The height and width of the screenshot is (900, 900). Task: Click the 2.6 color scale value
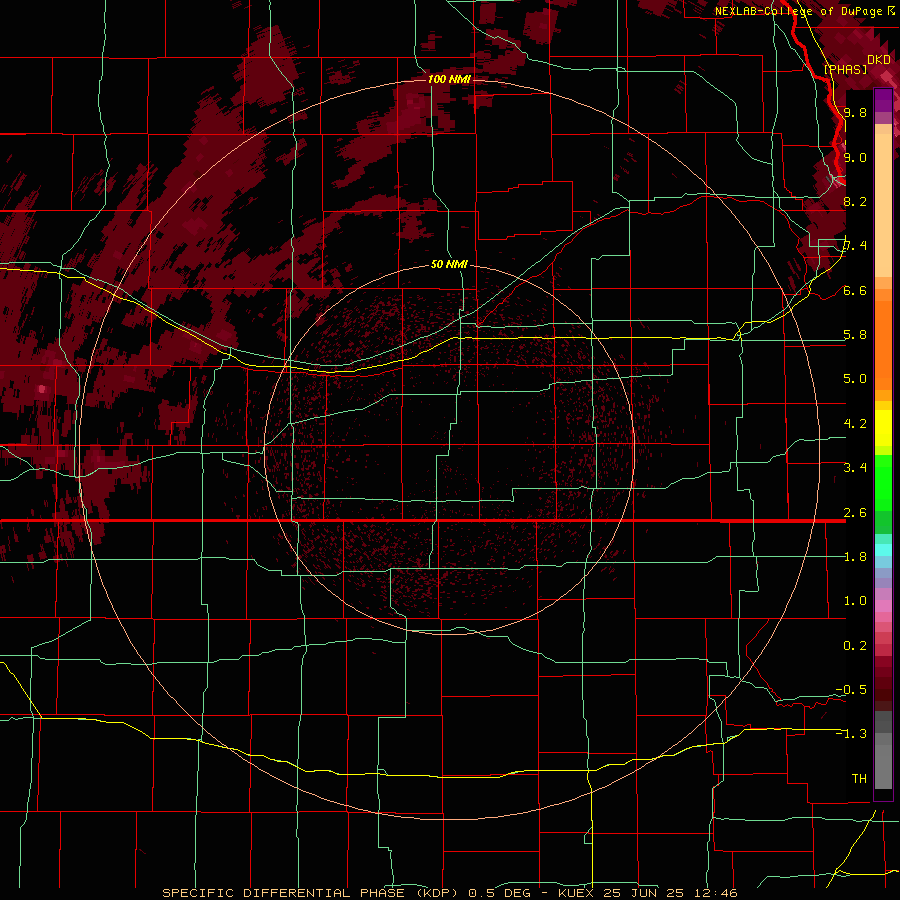click(855, 513)
